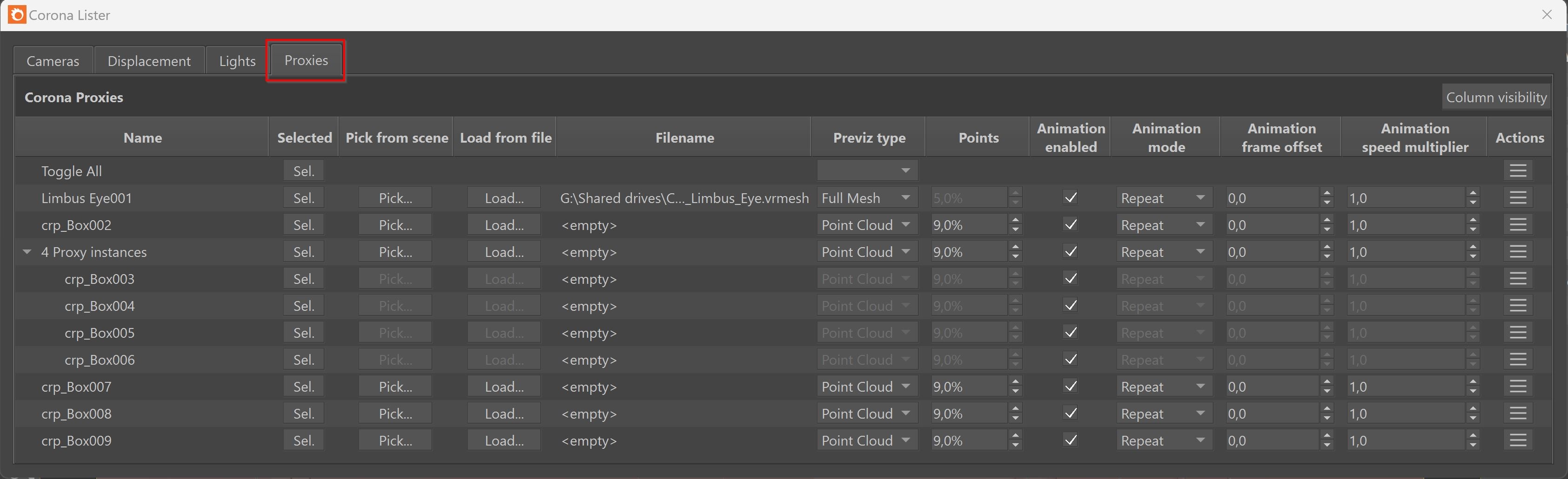1568x479 pixels.
Task: Toggle animation enabled for Limbus Eye001
Action: pyautogui.click(x=1070, y=197)
